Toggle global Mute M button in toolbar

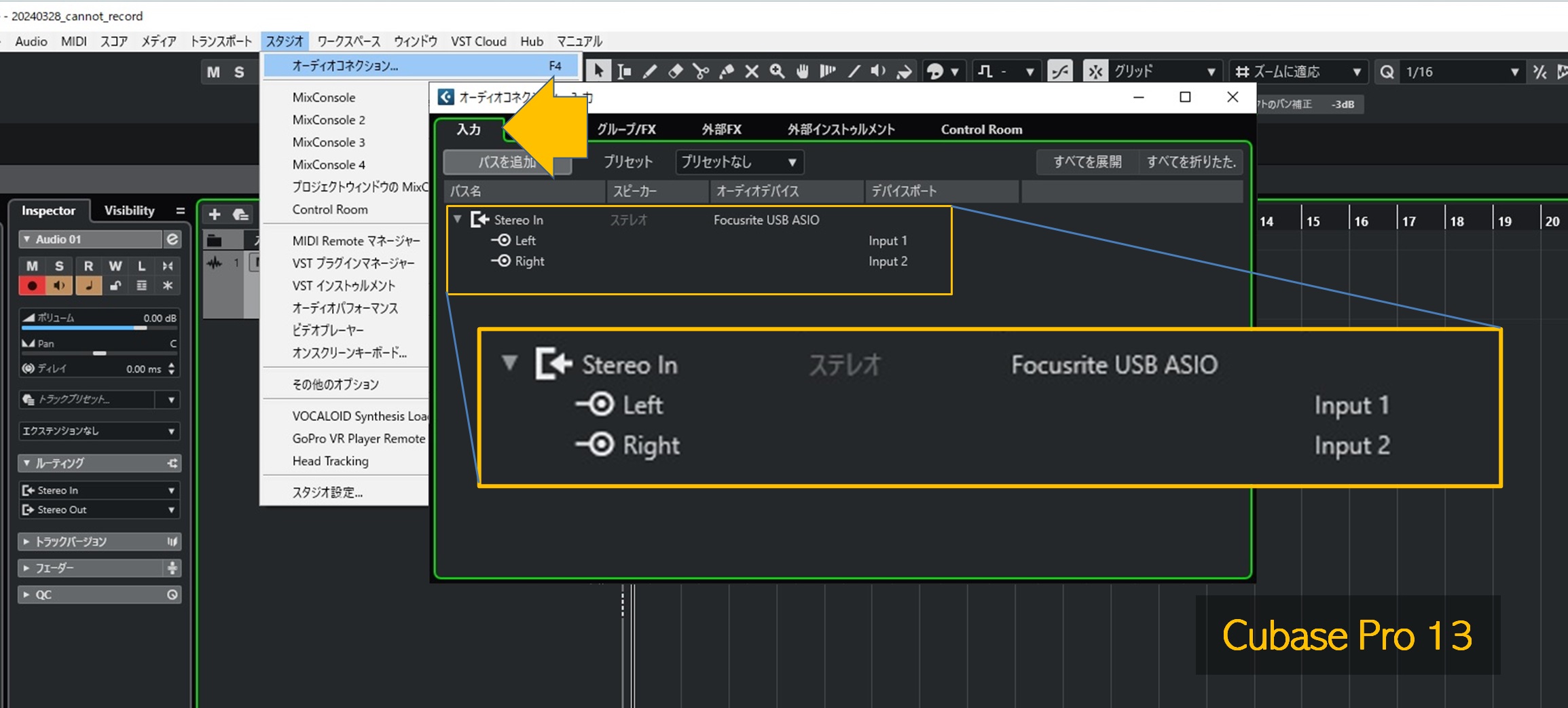pyautogui.click(x=213, y=72)
